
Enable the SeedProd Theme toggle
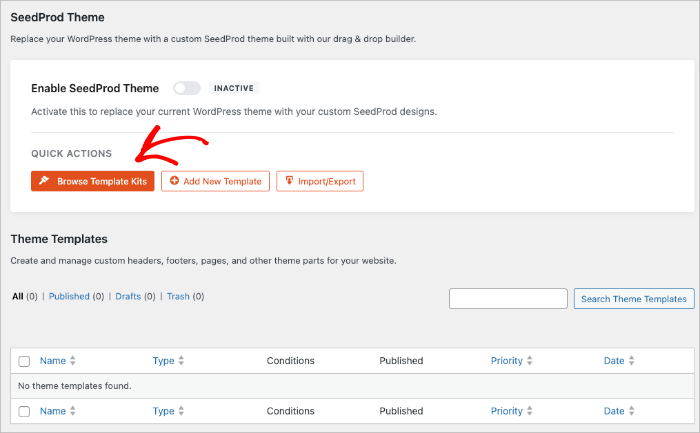[187, 88]
